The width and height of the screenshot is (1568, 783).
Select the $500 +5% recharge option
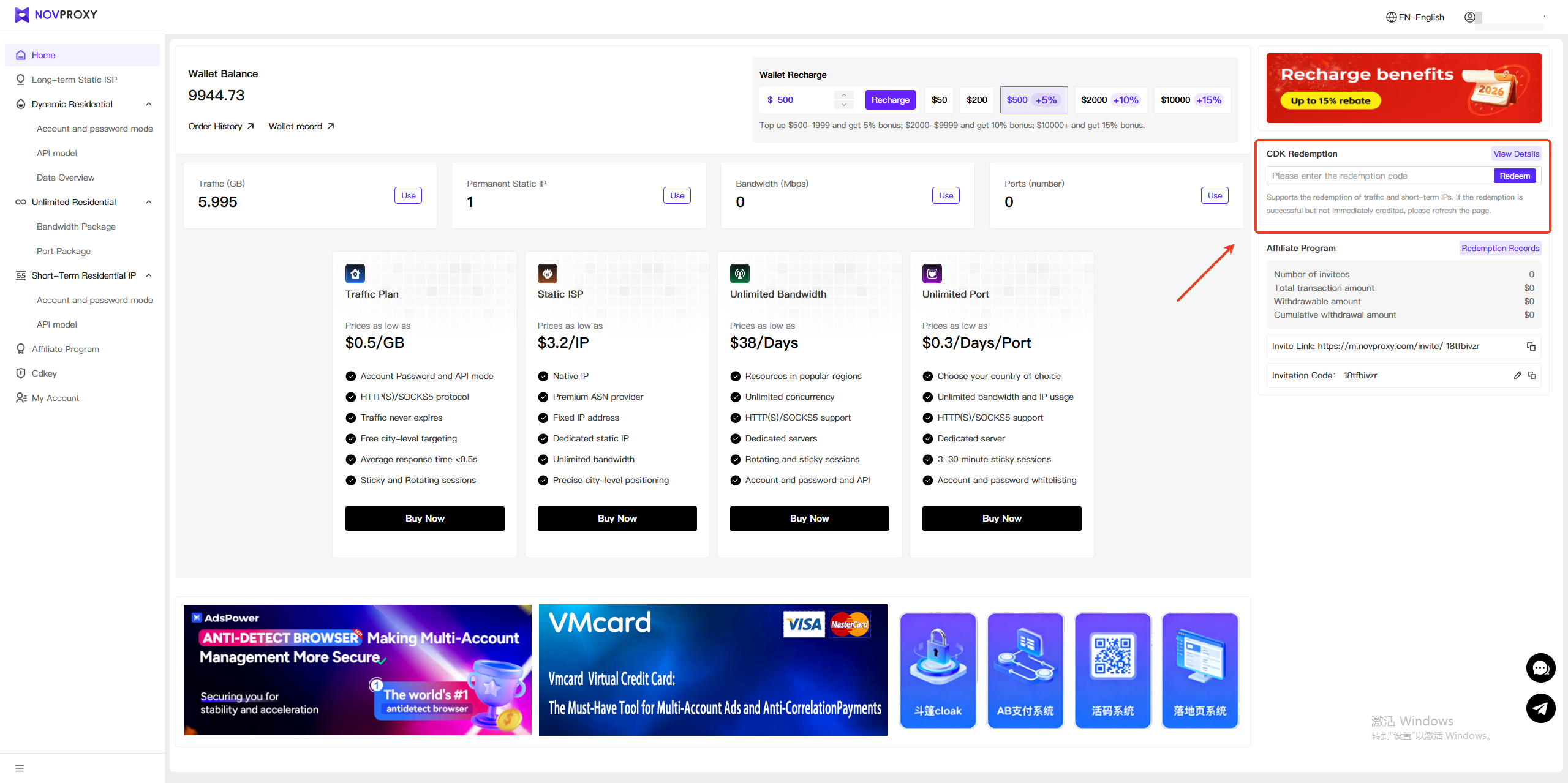point(1033,100)
